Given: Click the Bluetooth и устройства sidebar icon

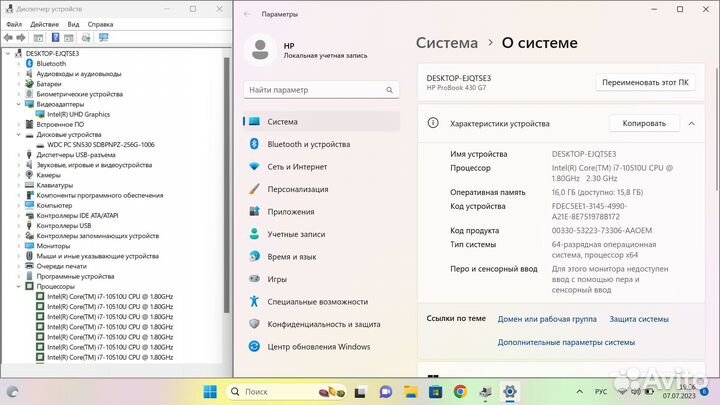Looking at the screenshot, I should pos(254,144).
